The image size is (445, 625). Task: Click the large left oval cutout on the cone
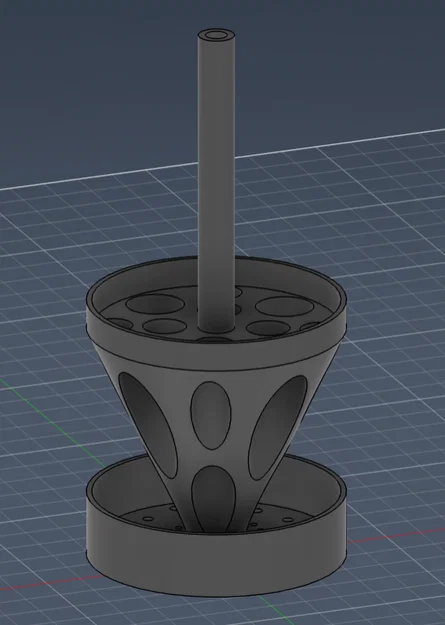(148, 425)
